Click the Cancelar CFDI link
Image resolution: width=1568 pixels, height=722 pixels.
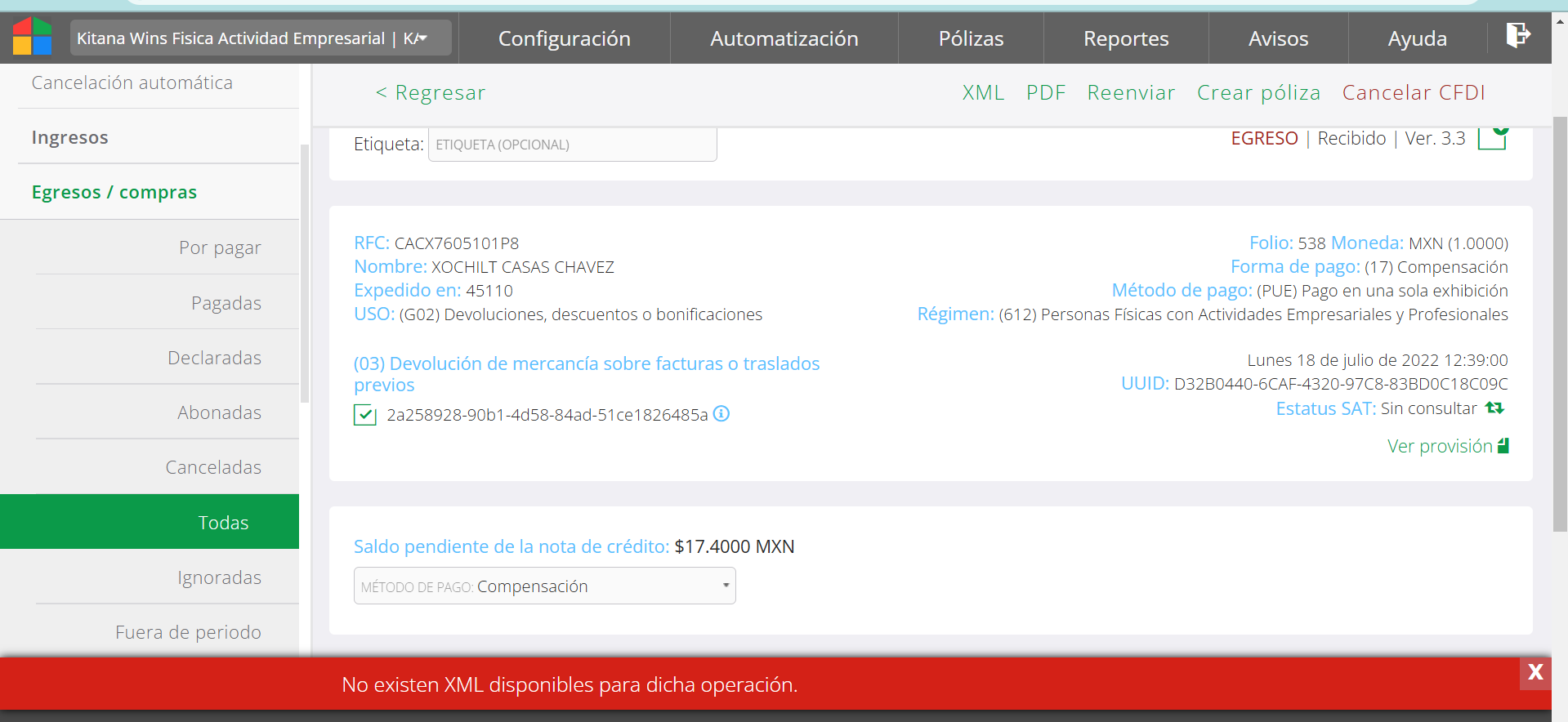[1413, 93]
